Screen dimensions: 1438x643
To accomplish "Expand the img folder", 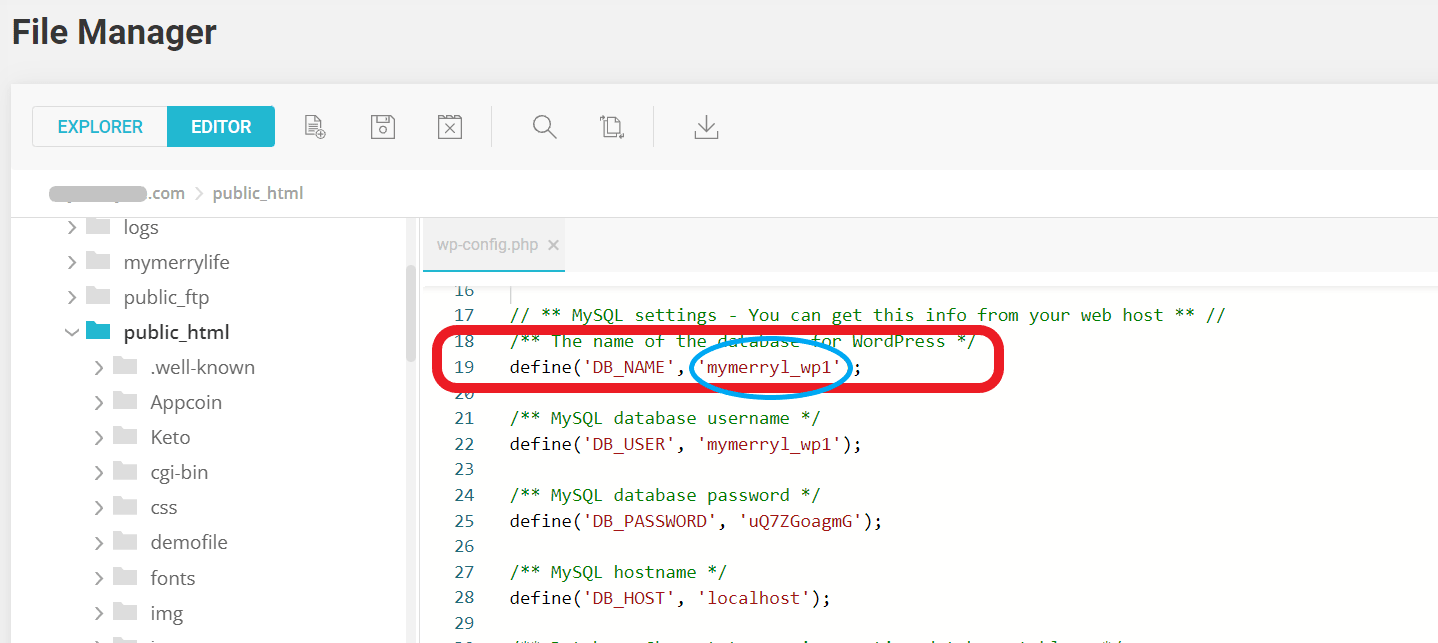I will click(x=98, y=614).
